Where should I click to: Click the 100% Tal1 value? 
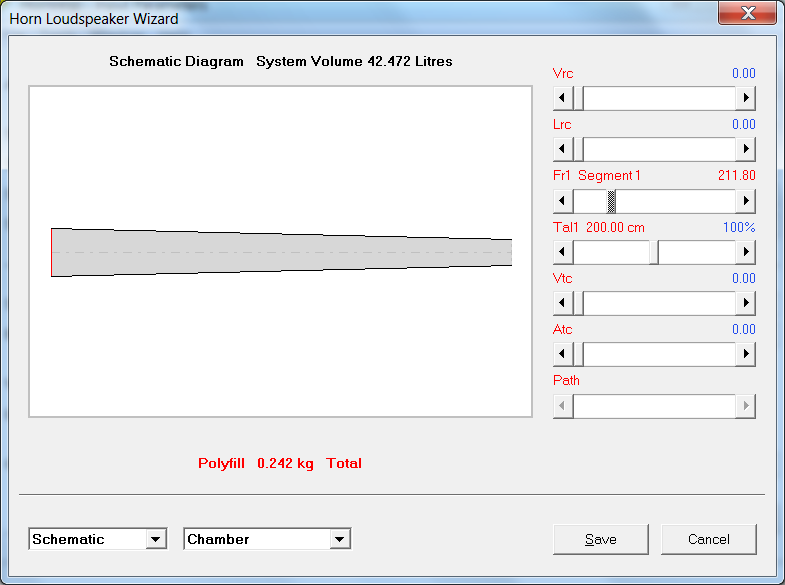pyautogui.click(x=739, y=228)
